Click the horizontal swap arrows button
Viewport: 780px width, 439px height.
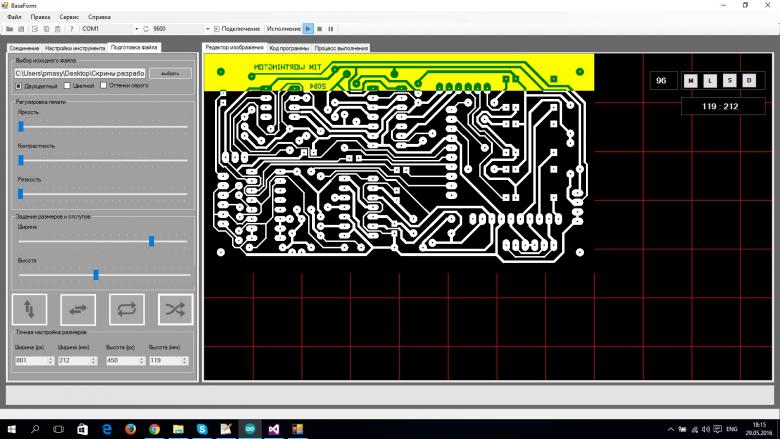point(78,309)
